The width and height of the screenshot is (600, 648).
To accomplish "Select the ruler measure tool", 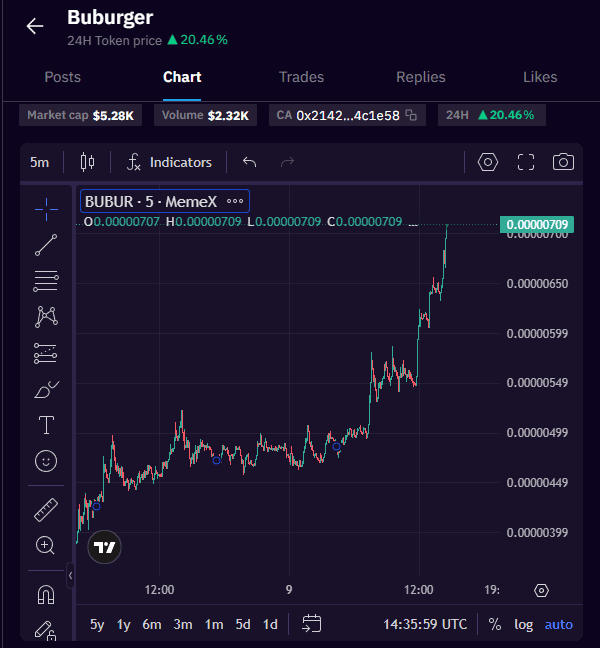I will click(46, 509).
